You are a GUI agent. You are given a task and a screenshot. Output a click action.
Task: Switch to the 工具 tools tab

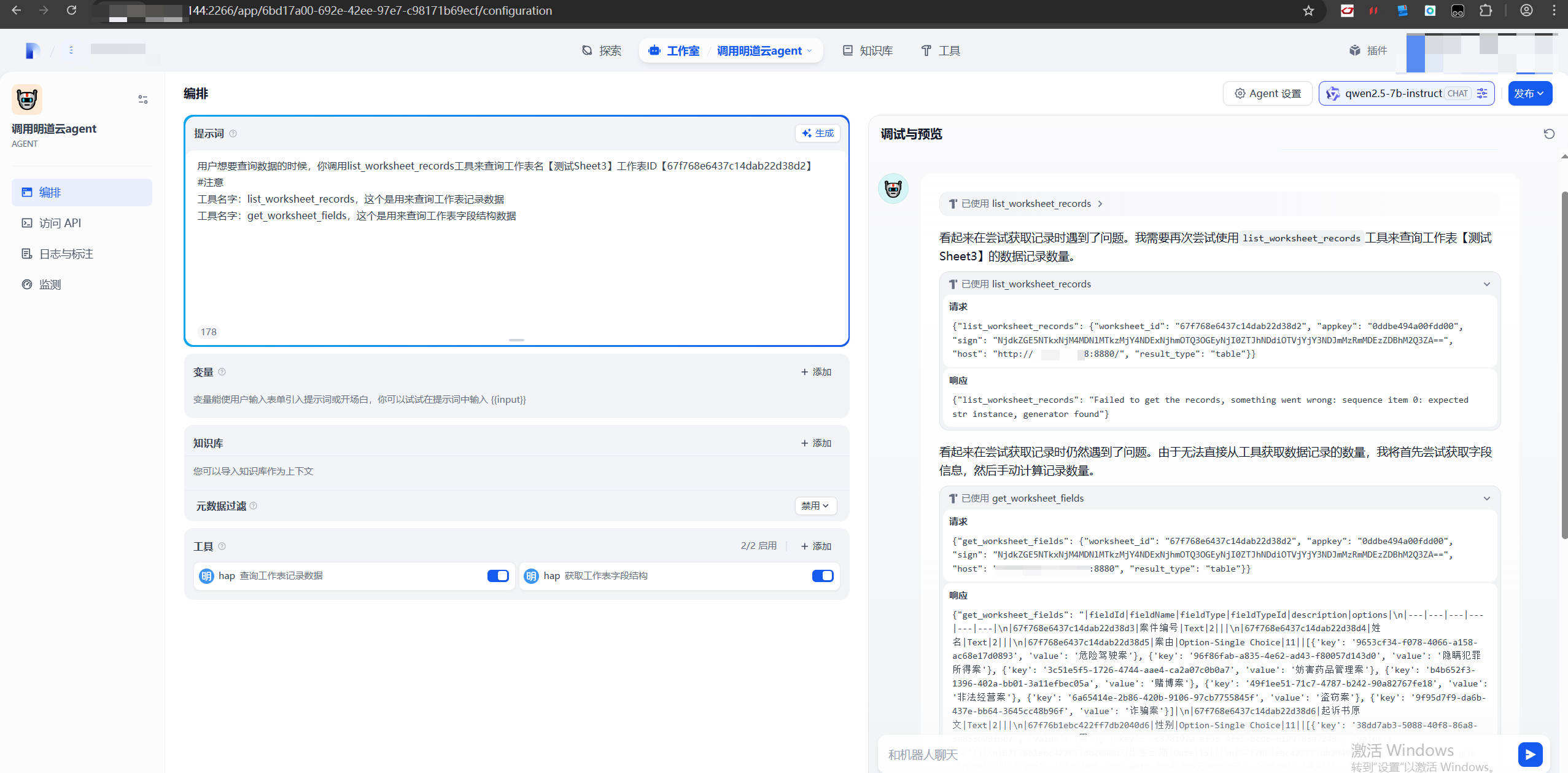coord(939,50)
